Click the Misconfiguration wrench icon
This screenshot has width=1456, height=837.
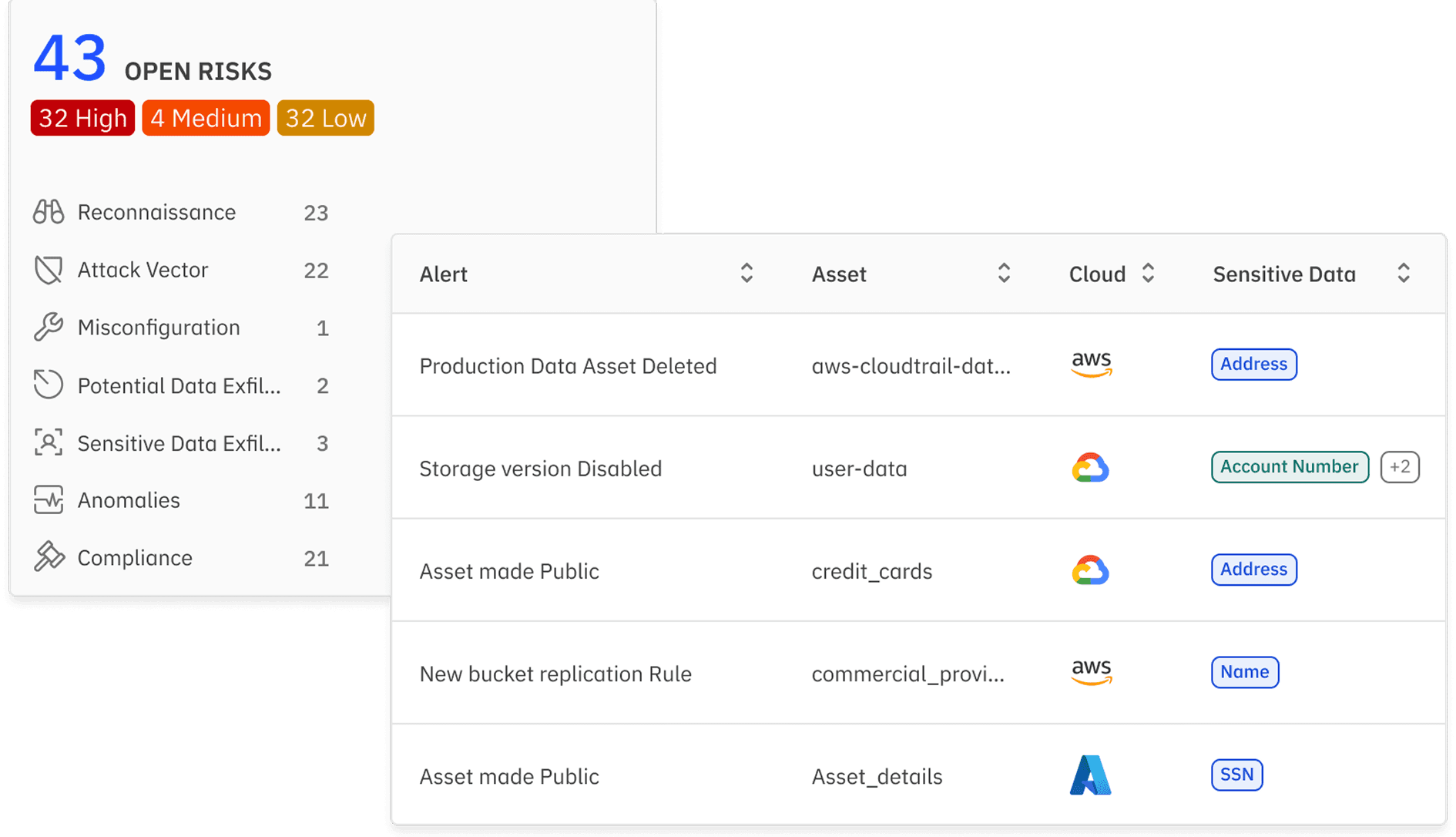pyautogui.click(x=48, y=328)
